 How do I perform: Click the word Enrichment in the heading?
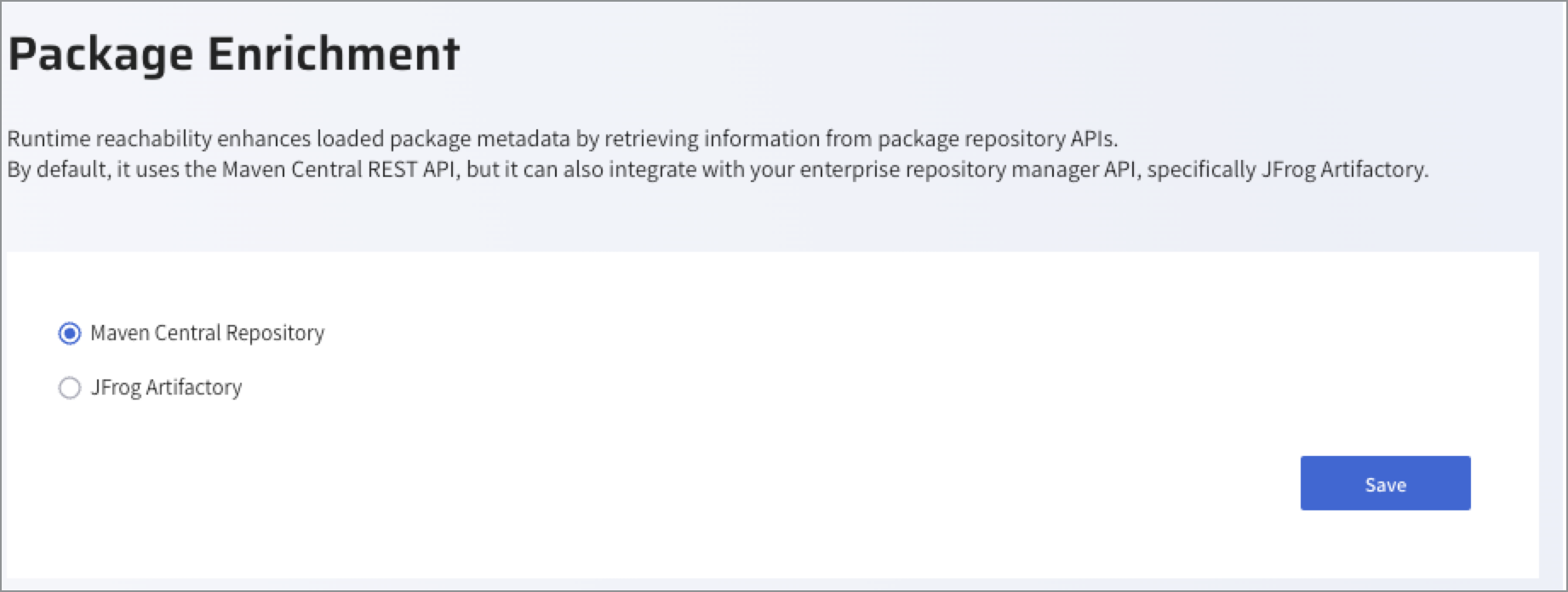(333, 54)
